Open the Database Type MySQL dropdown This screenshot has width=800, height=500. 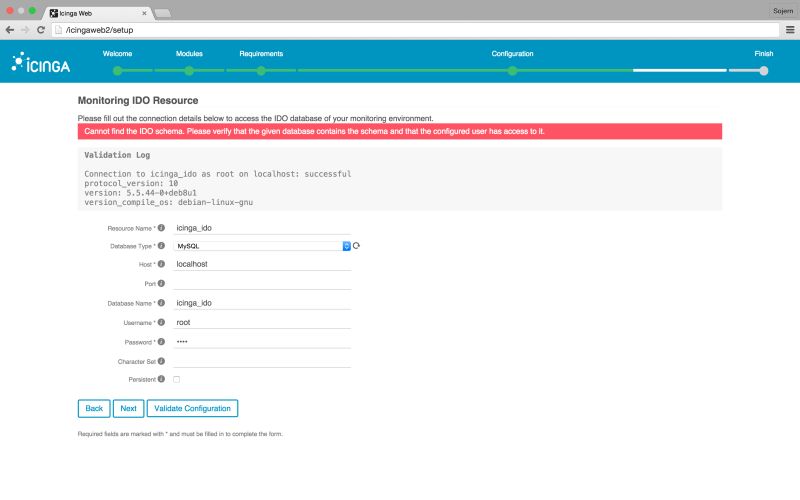coord(262,246)
